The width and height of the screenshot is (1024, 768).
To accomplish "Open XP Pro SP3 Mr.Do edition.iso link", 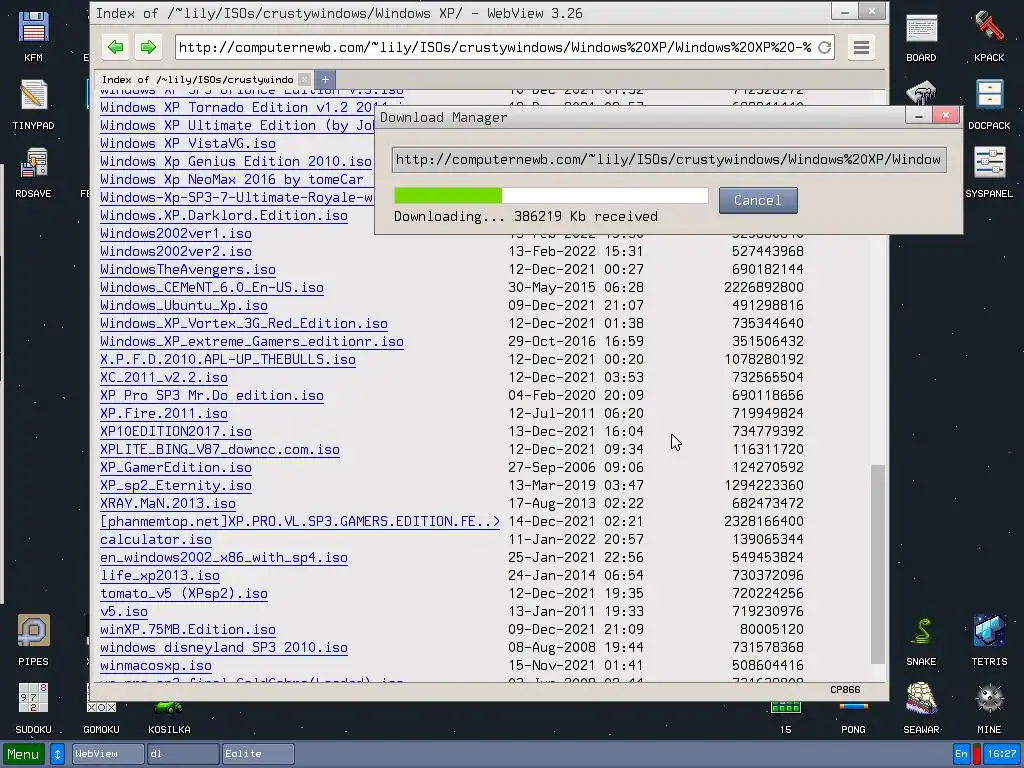I will 212,396.
